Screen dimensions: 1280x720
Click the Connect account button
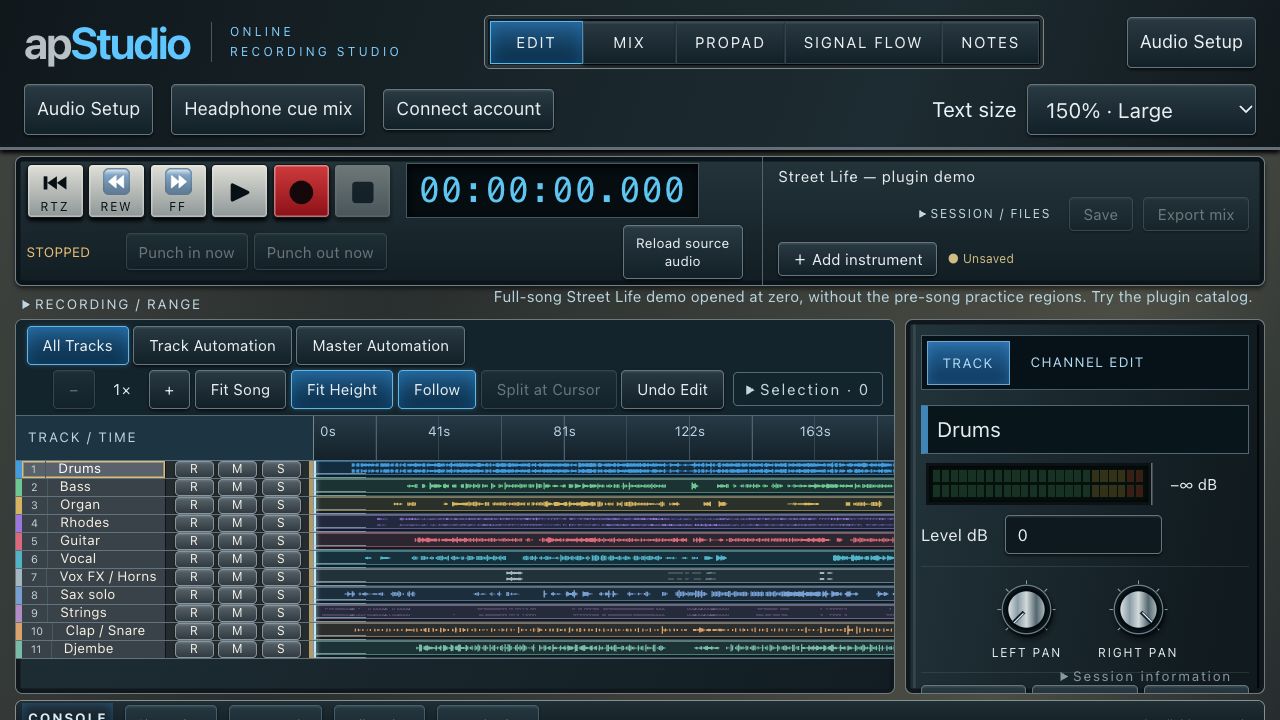click(468, 109)
